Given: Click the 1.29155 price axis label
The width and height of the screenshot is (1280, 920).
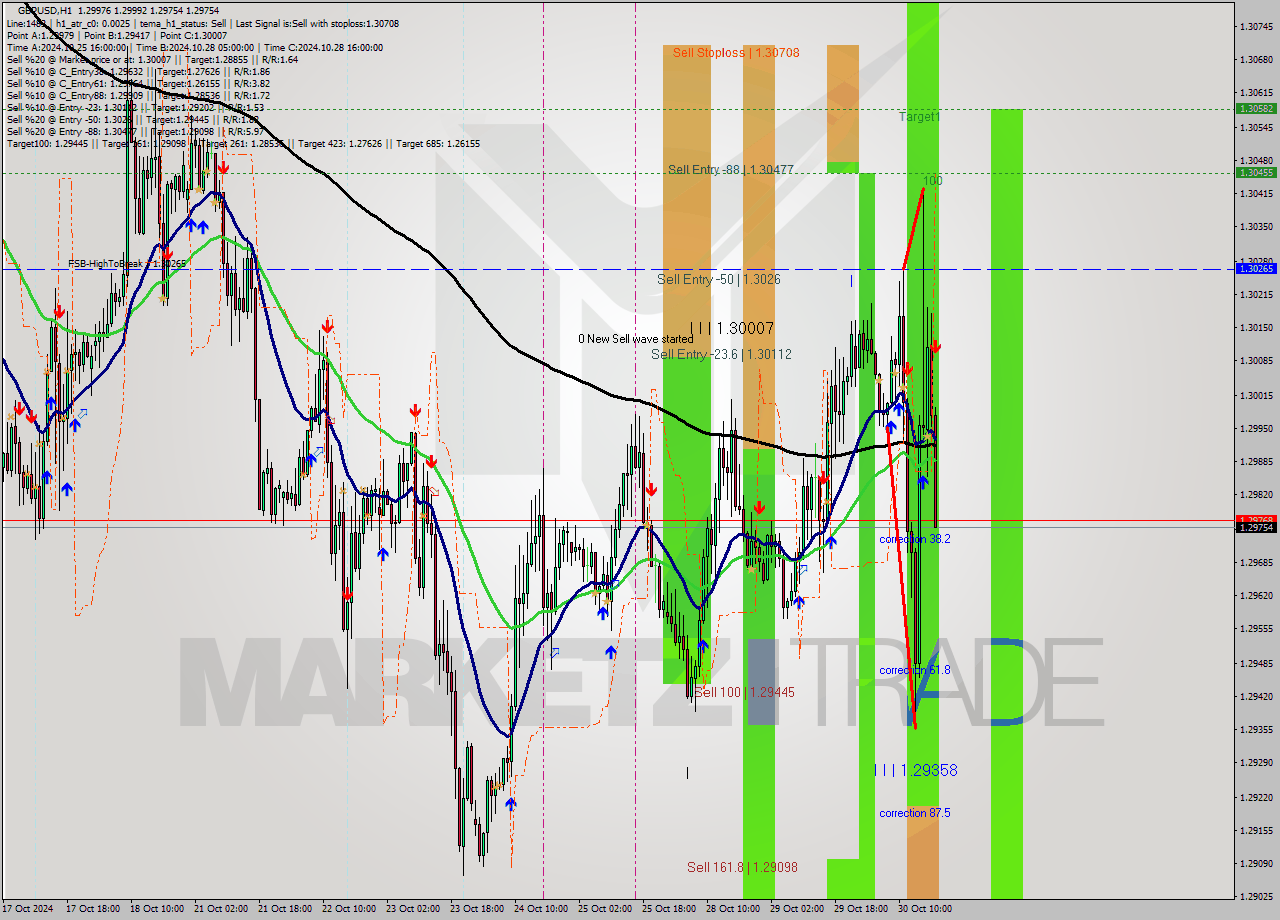Looking at the screenshot, I should (x=1256, y=830).
